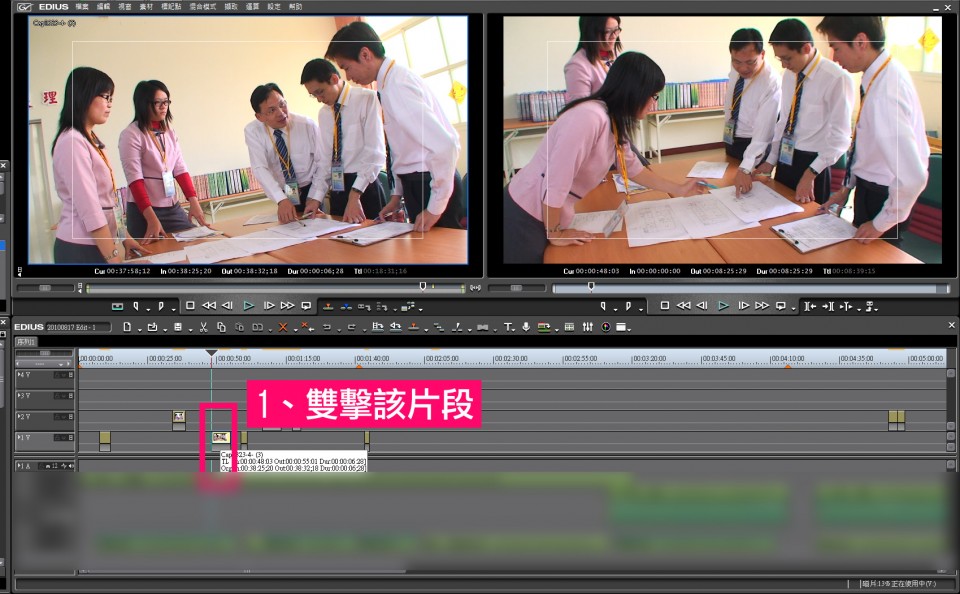Click the microphone voice-over icon
Image resolution: width=960 pixels, height=594 pixels.
coord(526,327)
